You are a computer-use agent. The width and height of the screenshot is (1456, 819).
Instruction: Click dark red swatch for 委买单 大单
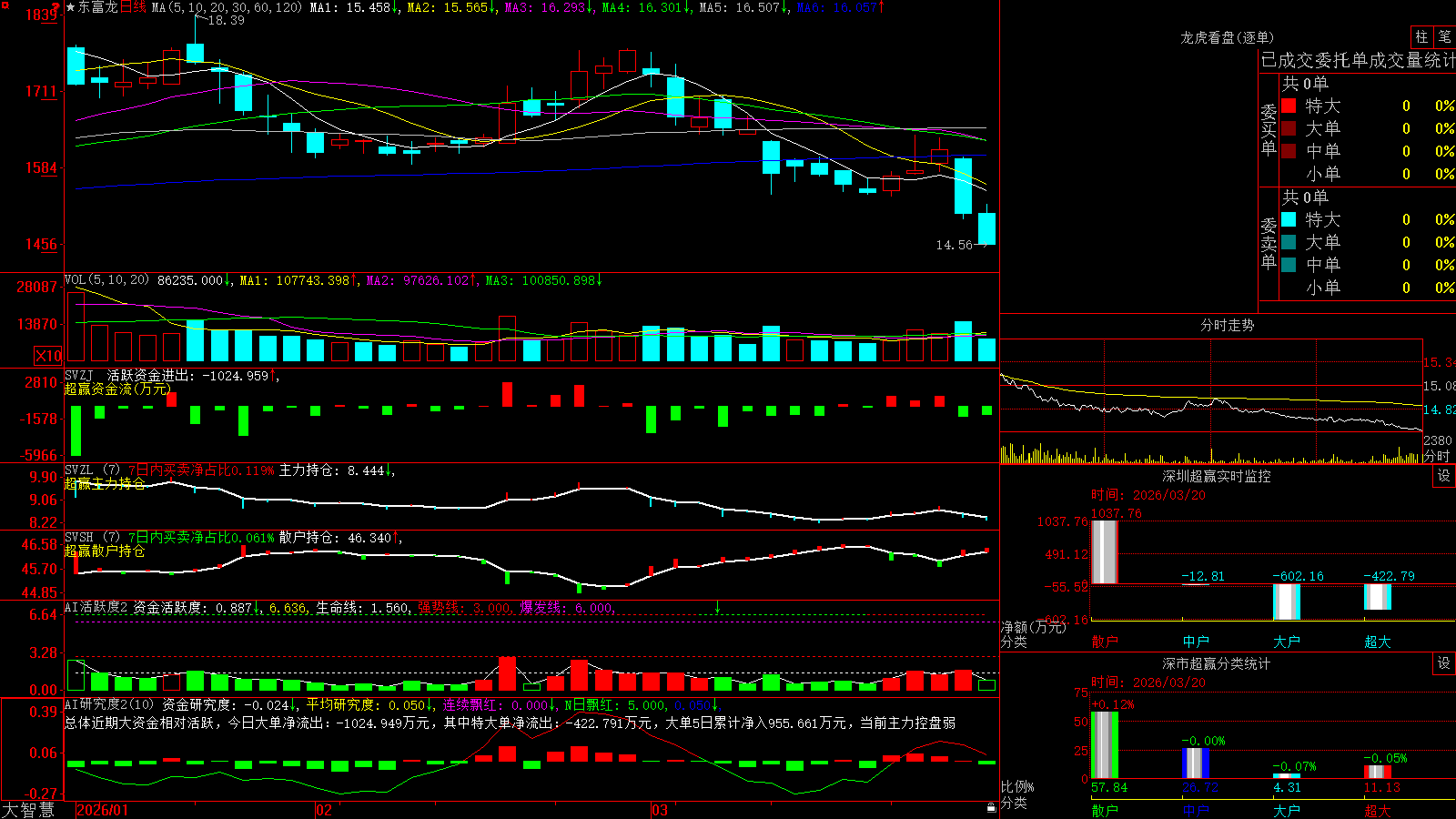click(1289, 128)
